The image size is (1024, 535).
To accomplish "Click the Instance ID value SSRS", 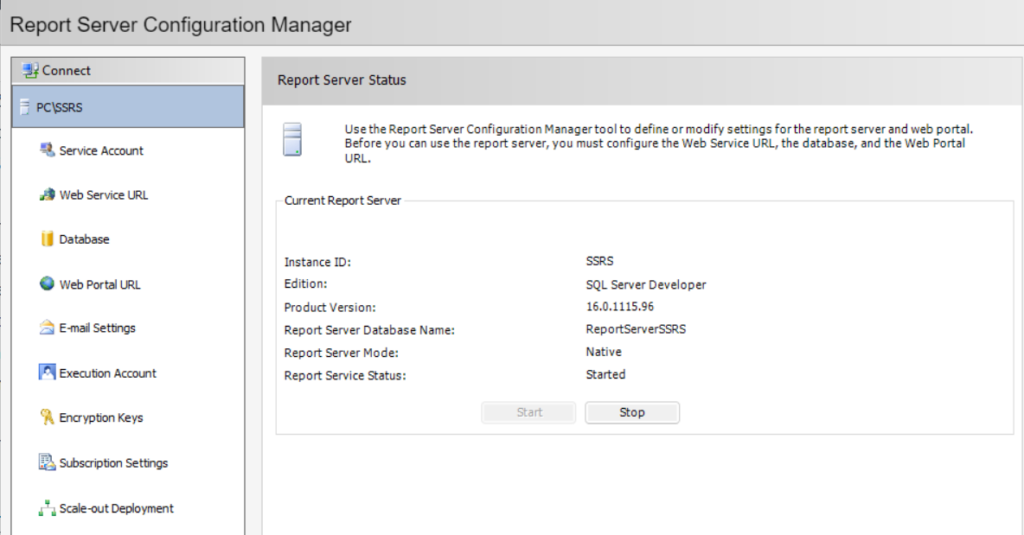I will [600, 261].
